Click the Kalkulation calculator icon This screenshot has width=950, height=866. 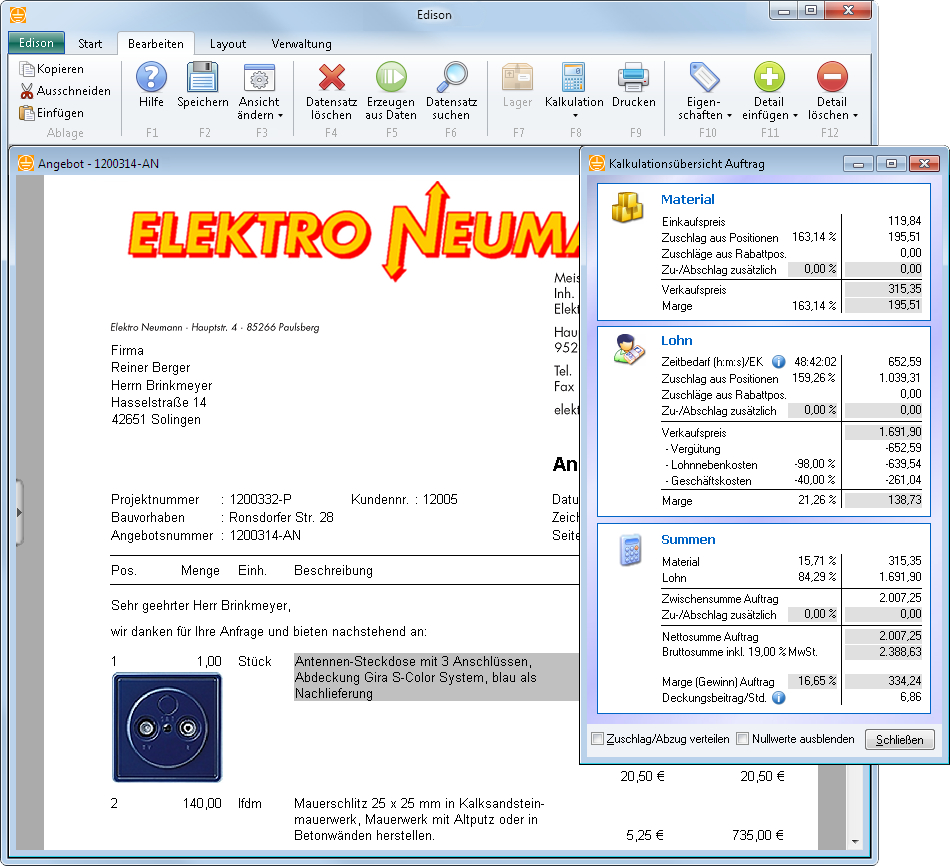pyautogui.click(x=574, y=78)
